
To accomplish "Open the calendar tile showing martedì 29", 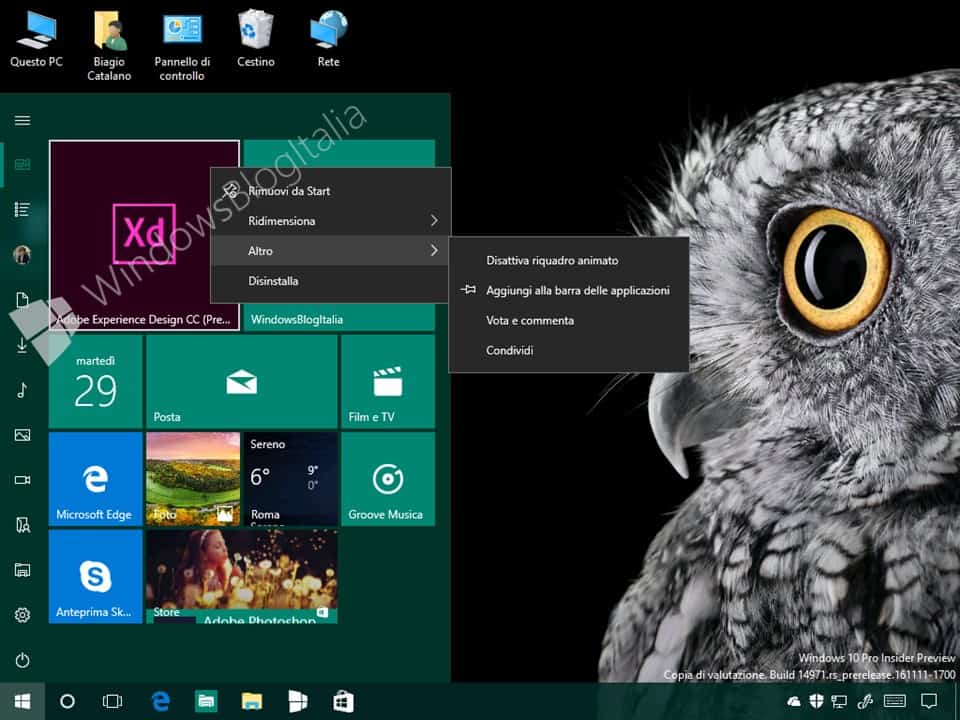I will (96, 381).
